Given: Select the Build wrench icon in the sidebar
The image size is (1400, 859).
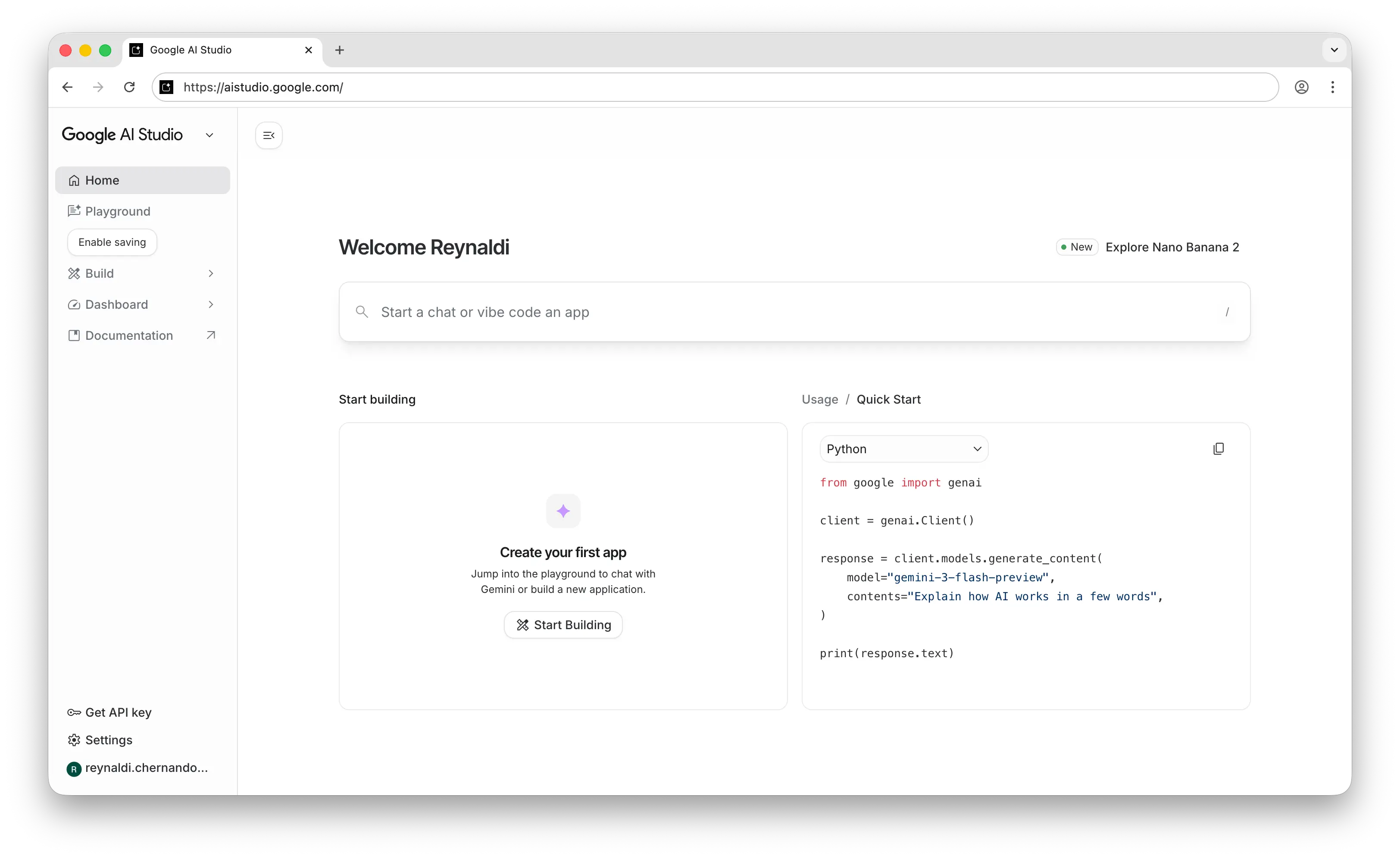Looking at the screenshot, I should click(x=74, y=273).
